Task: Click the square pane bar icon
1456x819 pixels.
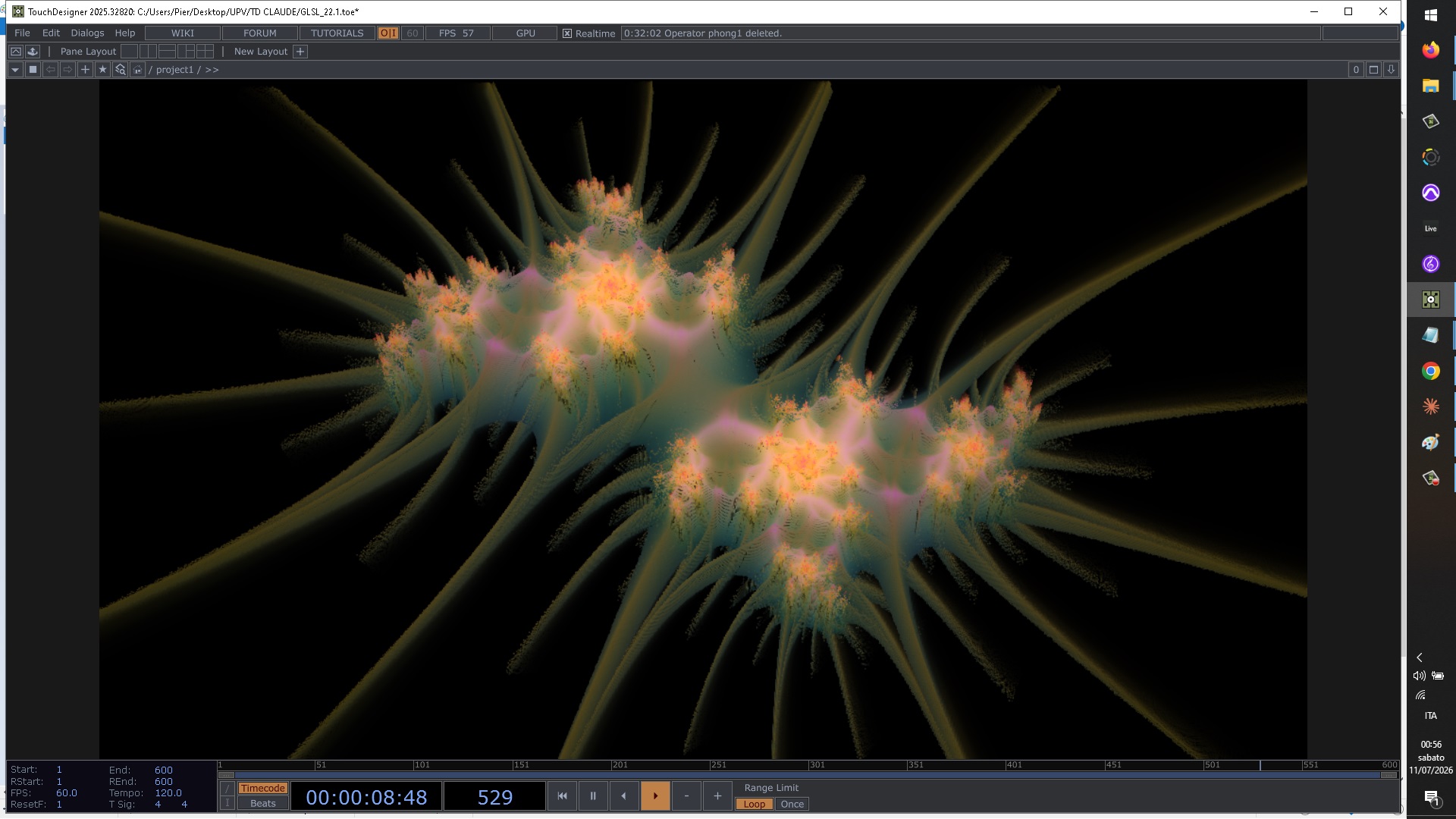Action: pyautogui.click(x=33, y=69)
